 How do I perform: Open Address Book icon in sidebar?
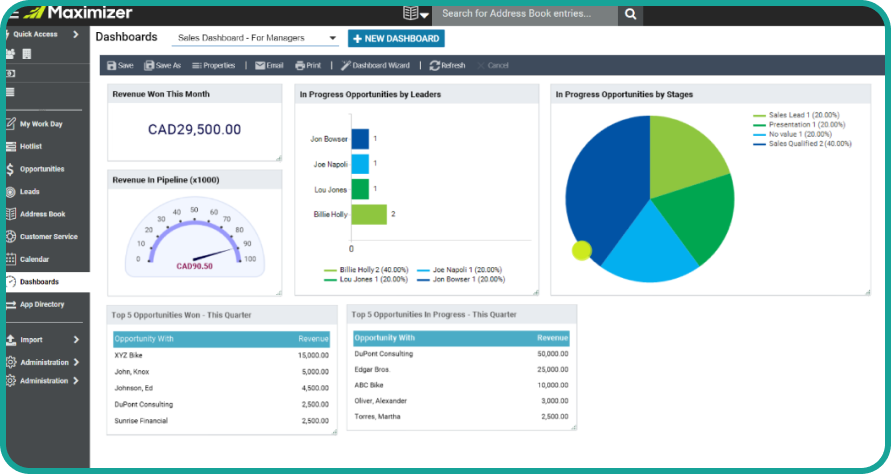coord(11,214)
